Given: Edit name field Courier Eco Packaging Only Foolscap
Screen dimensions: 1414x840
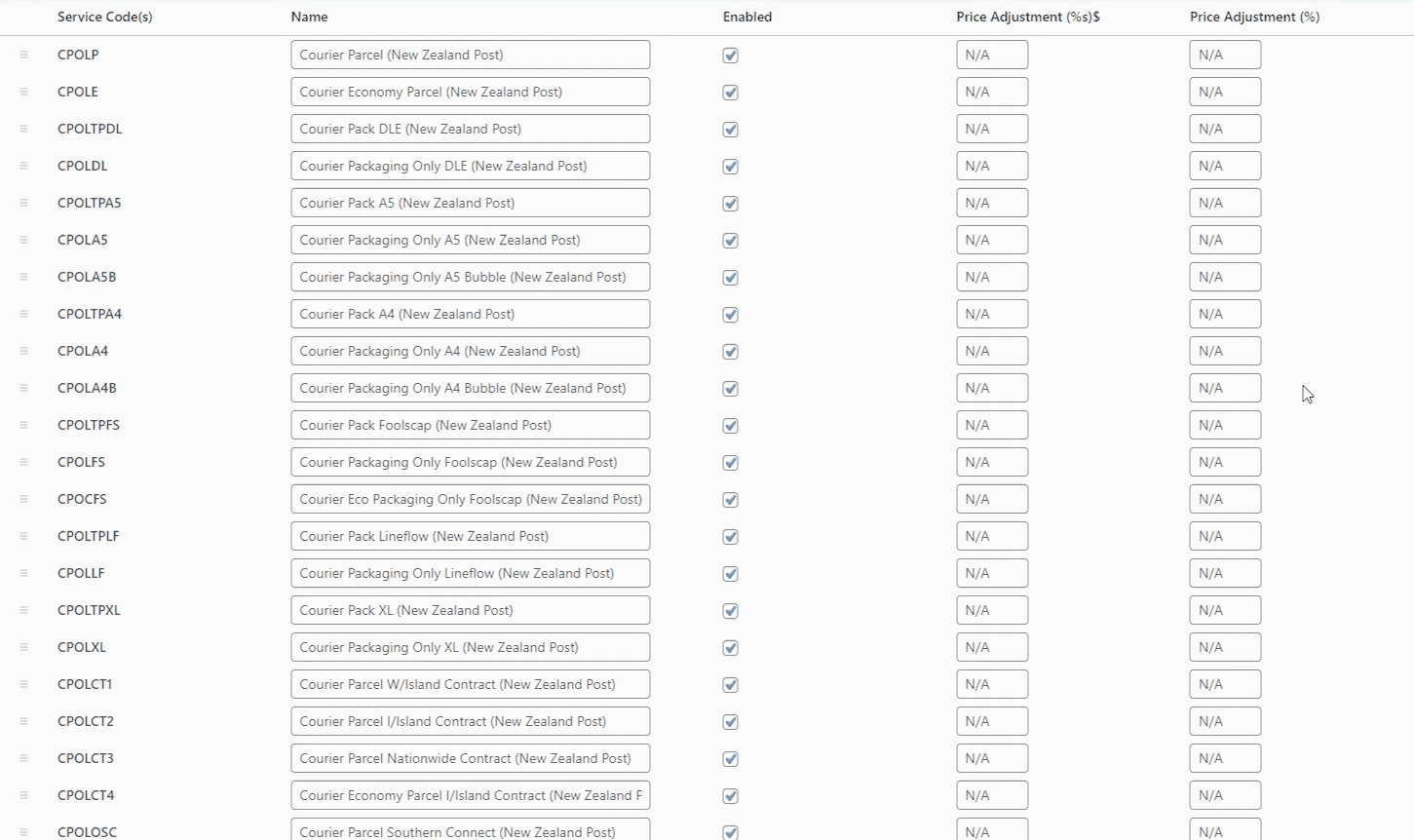Looking at the screenshot, I should pos(471,499).
